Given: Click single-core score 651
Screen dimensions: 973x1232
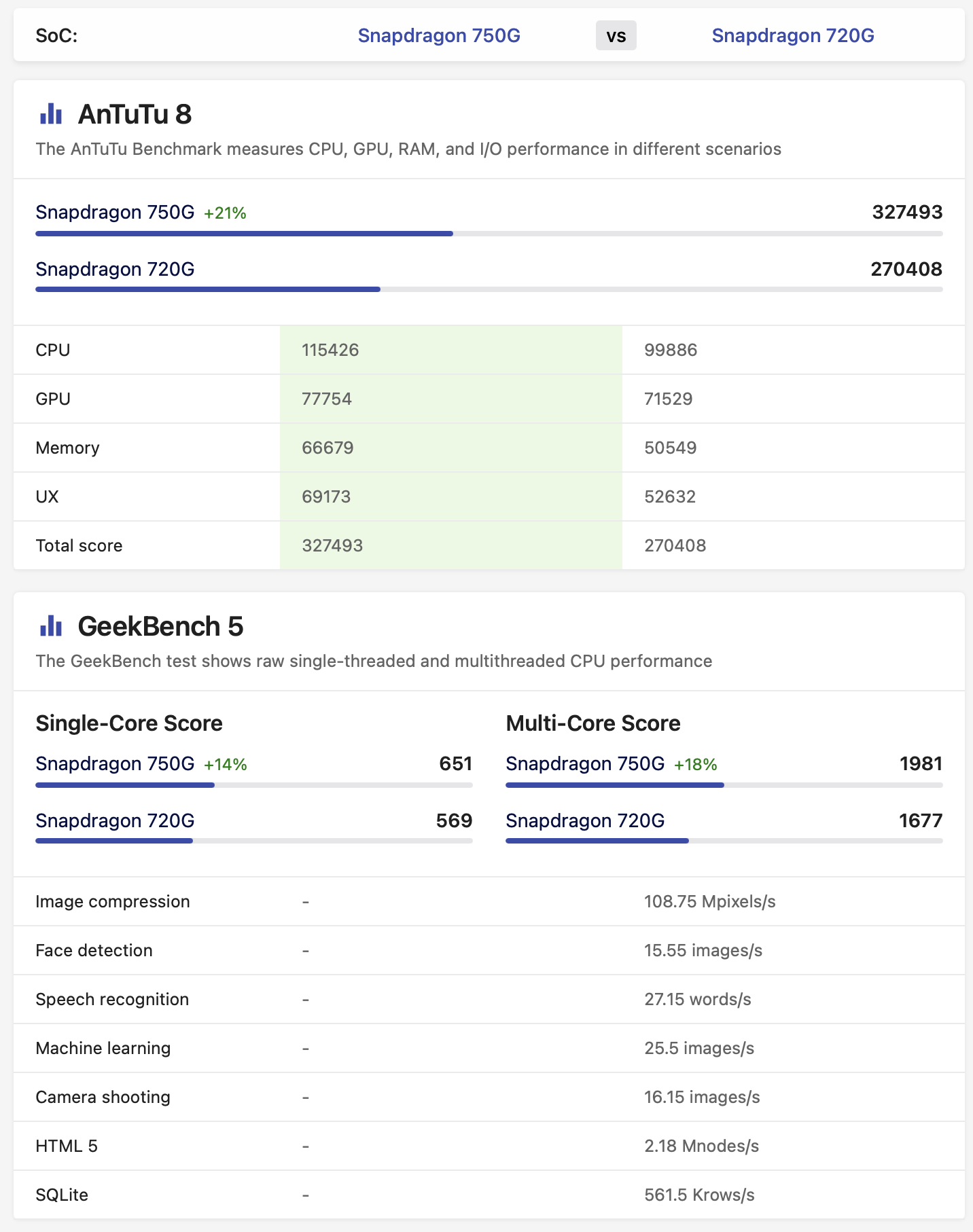Looking at the screenshot, I should pos(456,764).
